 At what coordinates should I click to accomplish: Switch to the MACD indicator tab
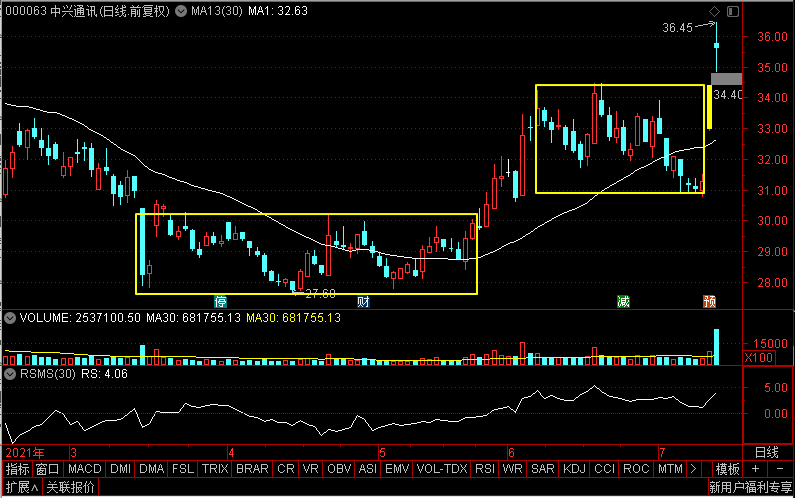[84, 469]
